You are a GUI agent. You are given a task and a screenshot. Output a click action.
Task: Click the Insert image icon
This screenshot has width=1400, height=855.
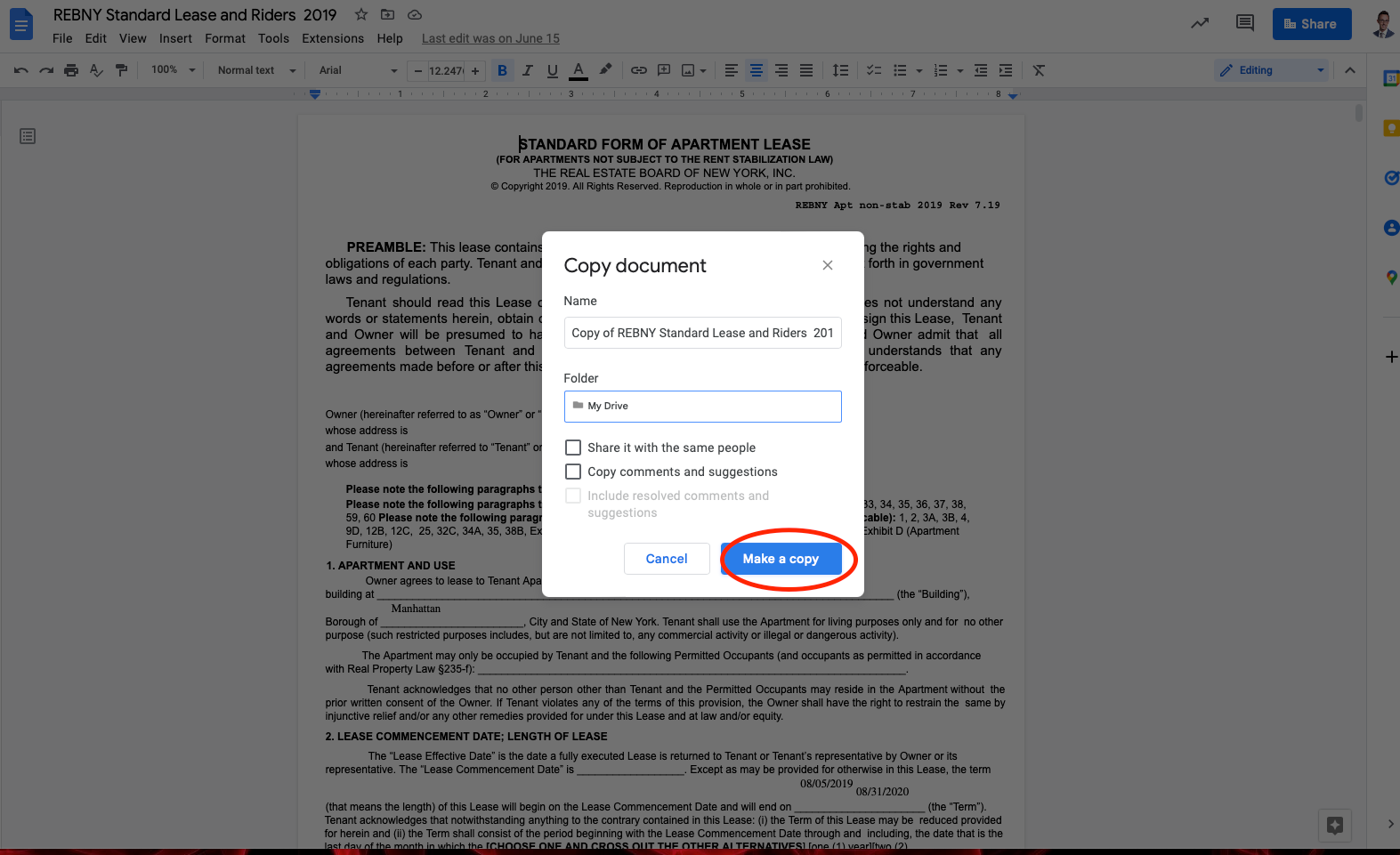(x=688, y=70)
